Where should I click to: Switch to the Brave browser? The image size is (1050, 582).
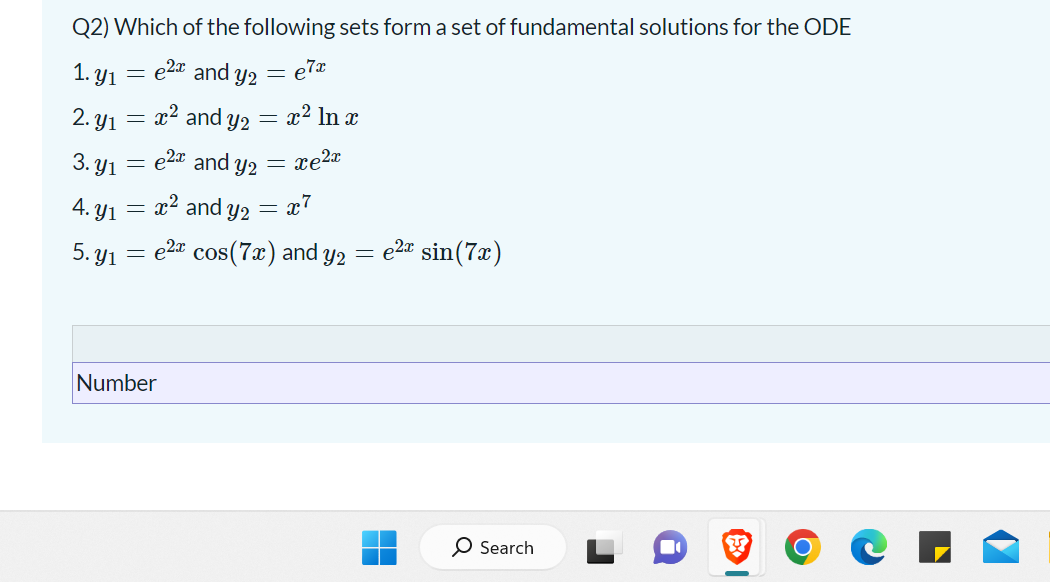tap(736, 545)
